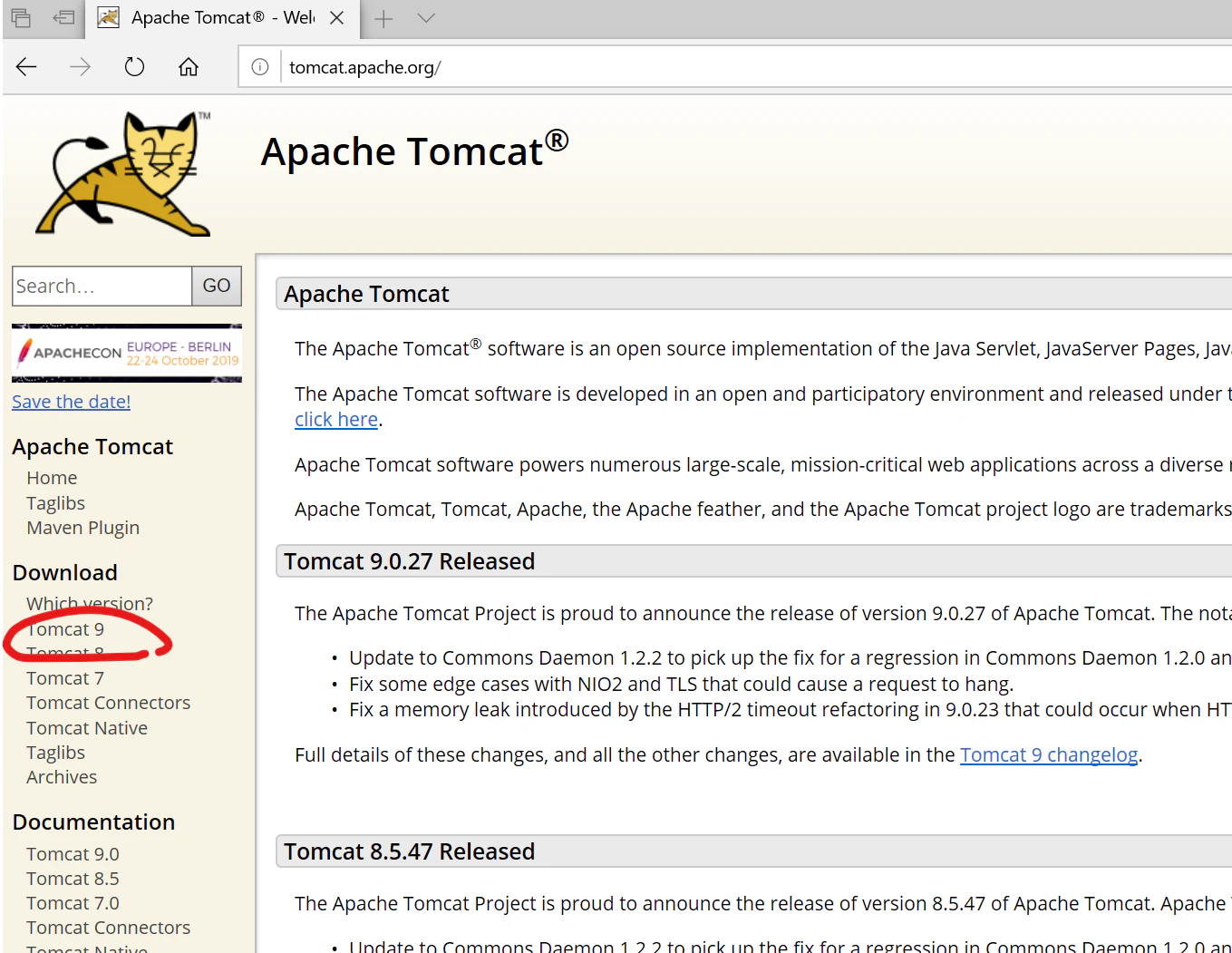Open Tomcat Connectors under Download
Image resolution: width=1232 pixels, height=953 pixels.
[108, 703]
